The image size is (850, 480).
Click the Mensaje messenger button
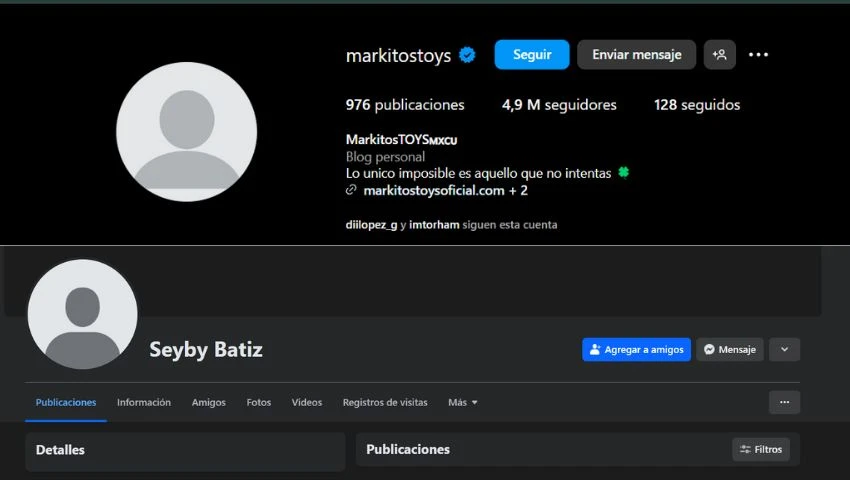pos(729,350)
